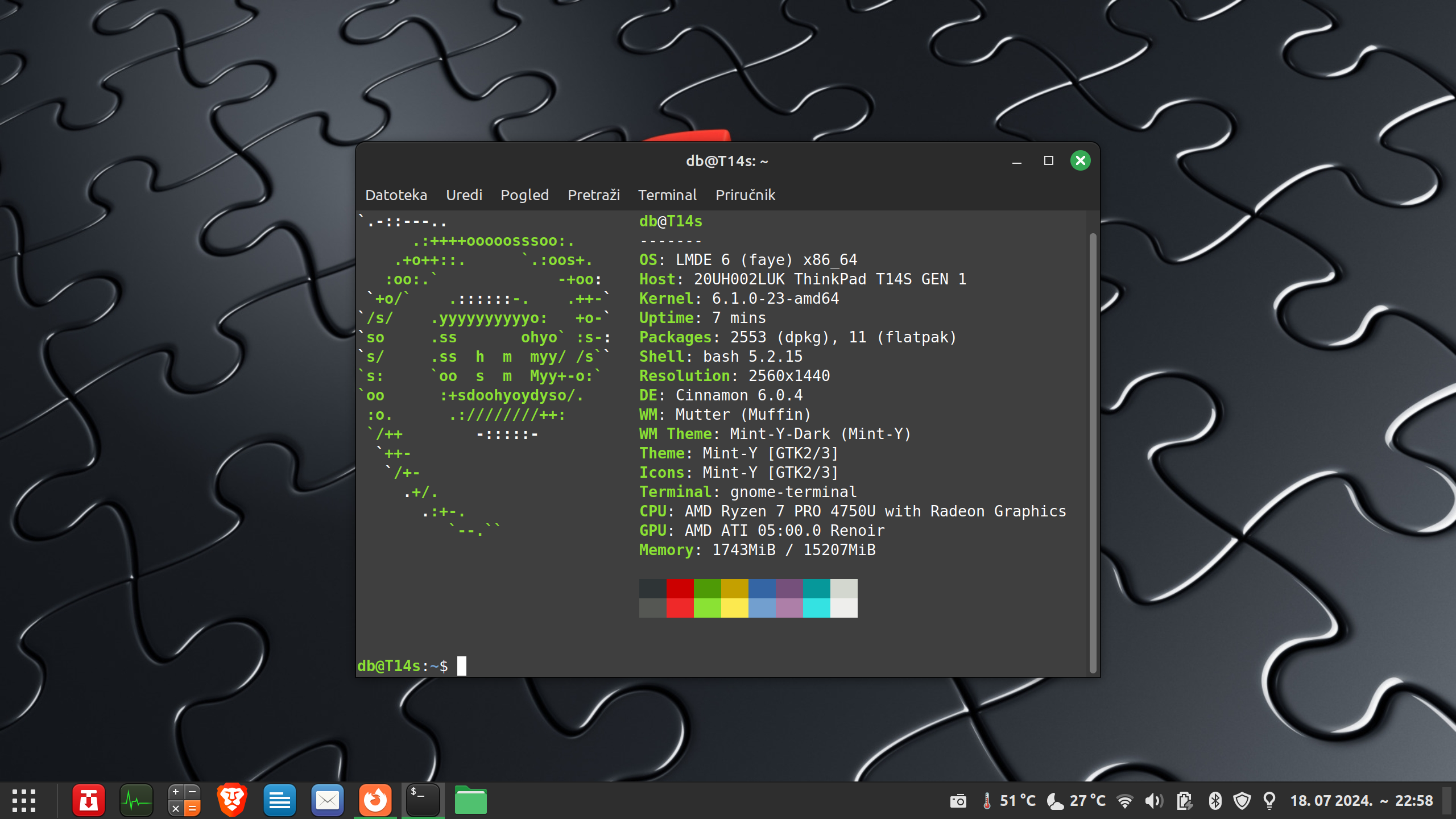Screen dimensions: 1456x819
Task: Open the Uredi menu
Action: [464, 195]
